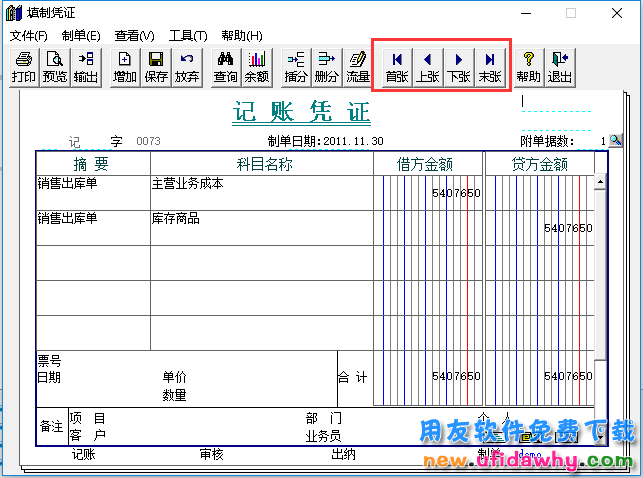Discard changes with 放弃 icon

pos(187,67)
